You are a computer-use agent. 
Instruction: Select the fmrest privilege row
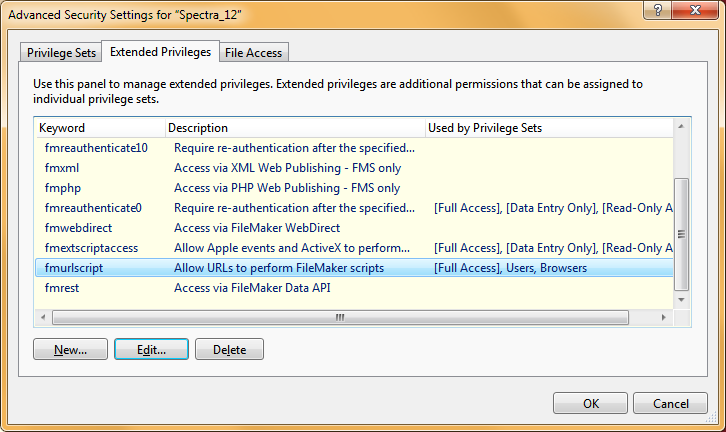[x=354, y=288]
